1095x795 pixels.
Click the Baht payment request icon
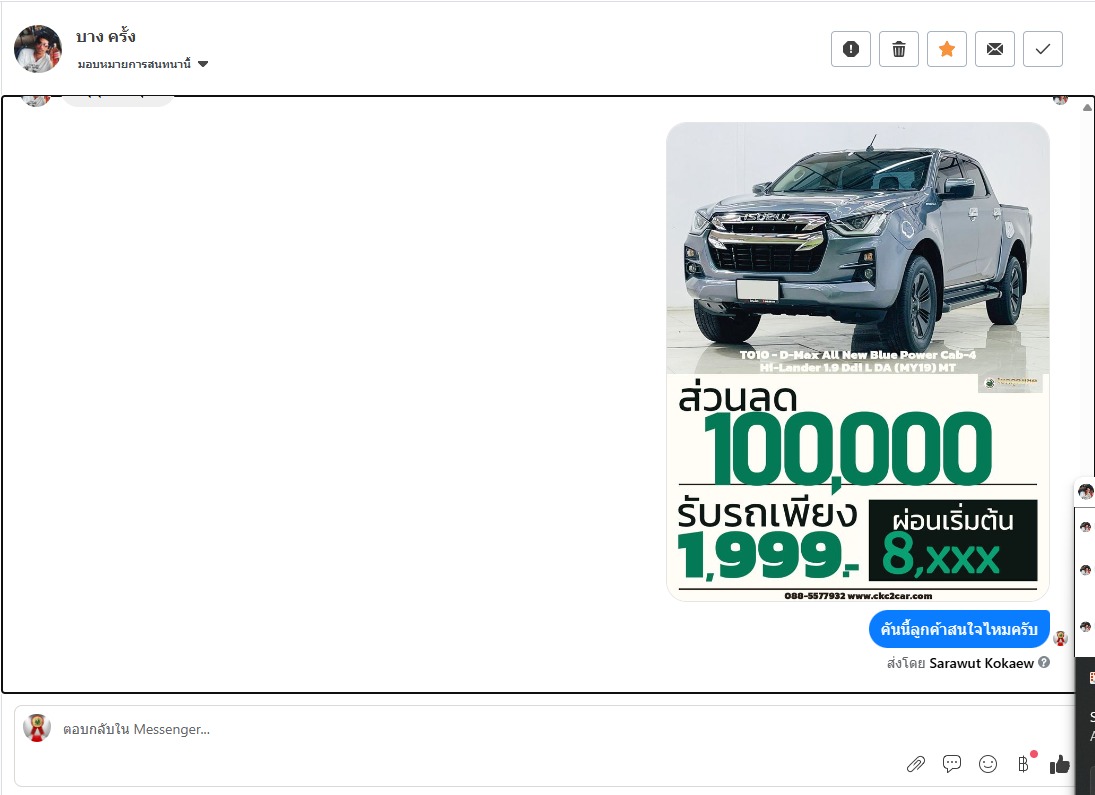pyautogui.click(x=1023, y=764)
